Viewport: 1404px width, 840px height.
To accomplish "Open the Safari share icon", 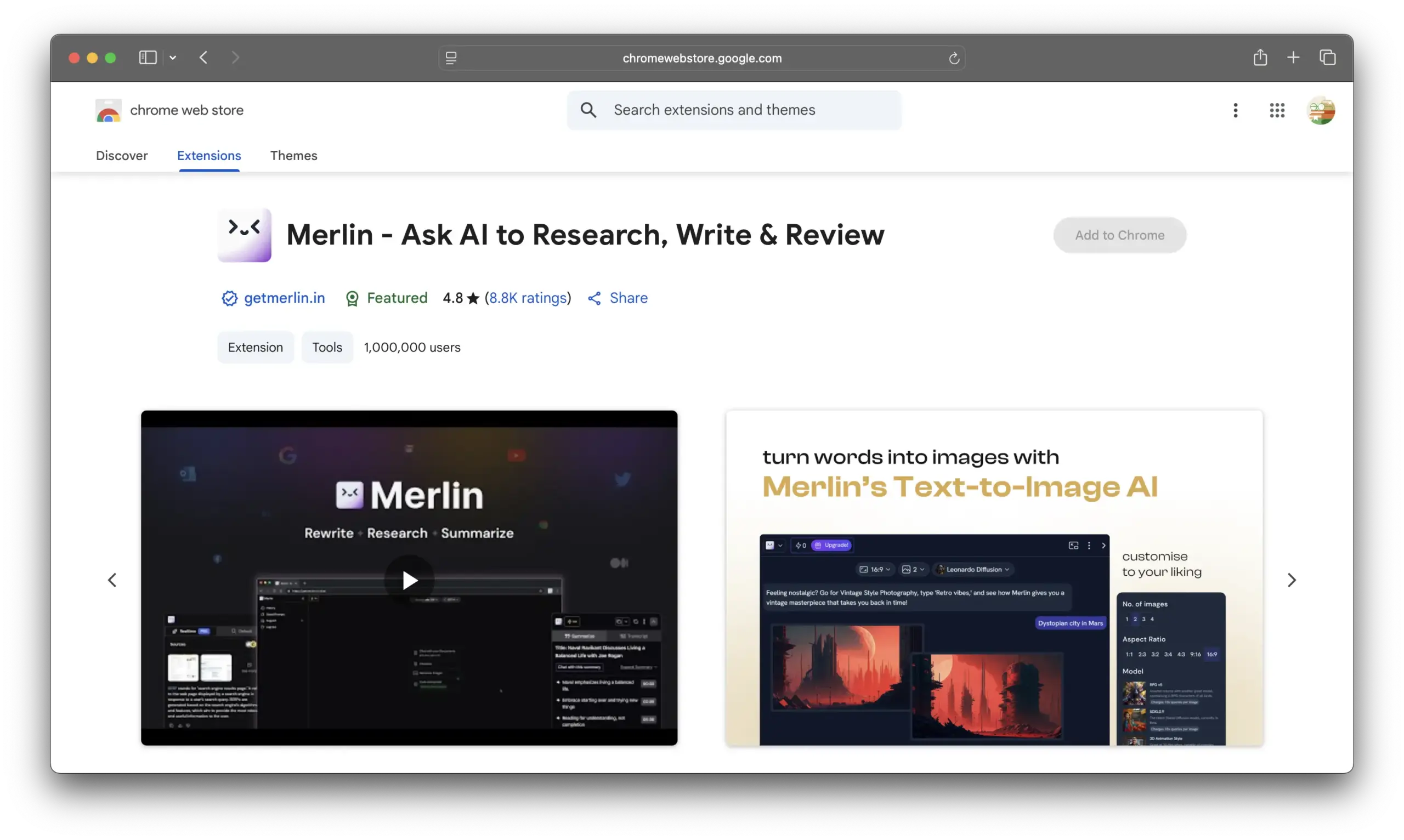I will (1260, 57).
